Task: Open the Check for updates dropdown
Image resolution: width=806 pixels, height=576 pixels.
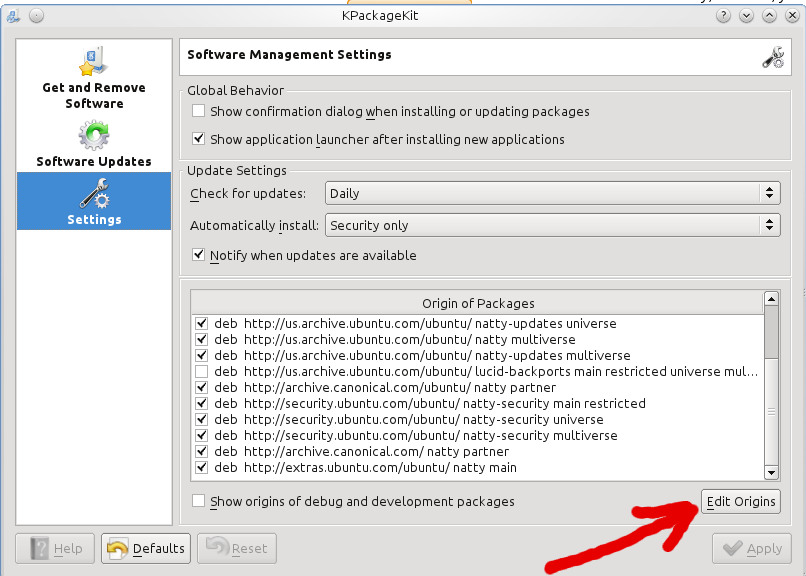Action: [552, 194]
